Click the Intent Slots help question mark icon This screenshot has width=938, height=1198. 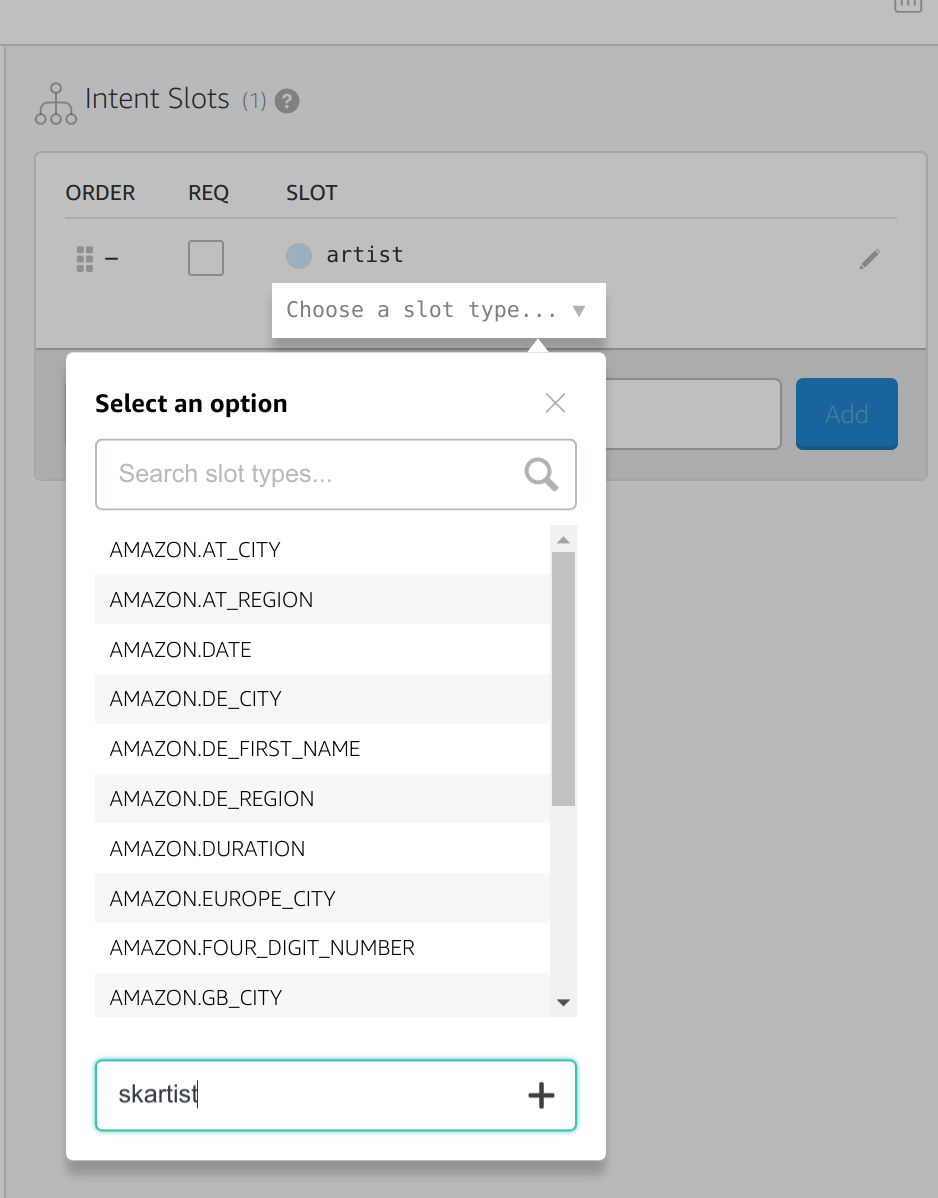tap(287, 101)
